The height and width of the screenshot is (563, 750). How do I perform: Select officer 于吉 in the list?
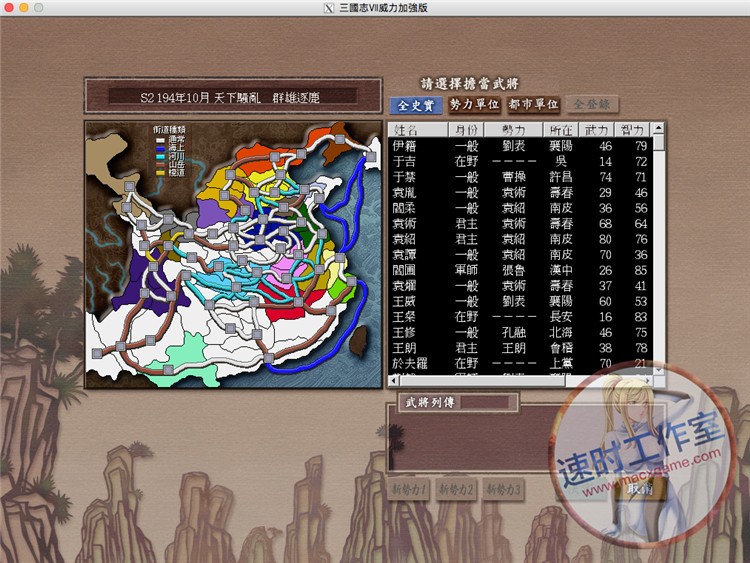click(x=520, y=161)
